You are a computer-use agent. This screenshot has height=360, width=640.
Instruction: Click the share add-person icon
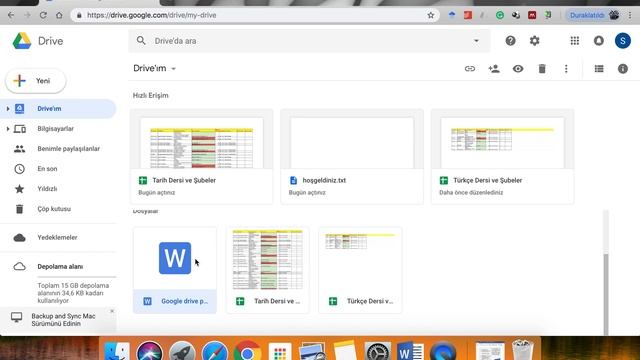click(x=494, y=69)
